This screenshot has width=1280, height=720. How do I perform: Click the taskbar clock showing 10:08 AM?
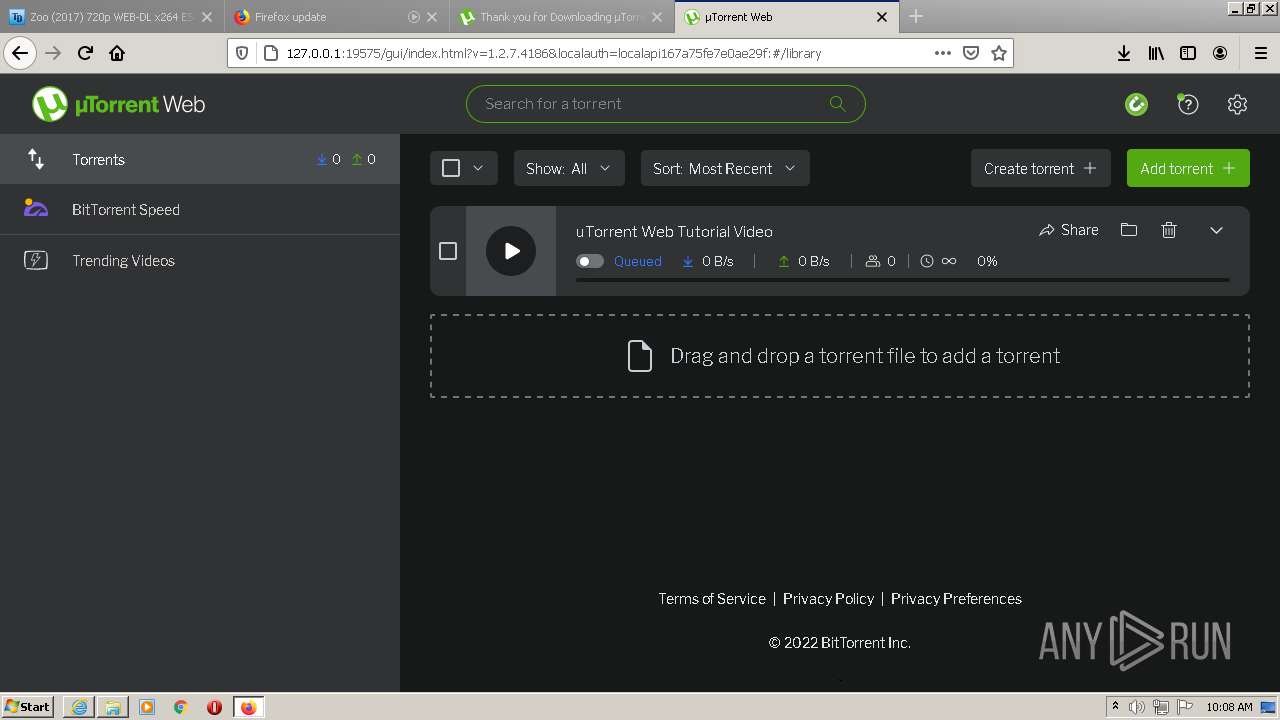(x=1229, y=707)
